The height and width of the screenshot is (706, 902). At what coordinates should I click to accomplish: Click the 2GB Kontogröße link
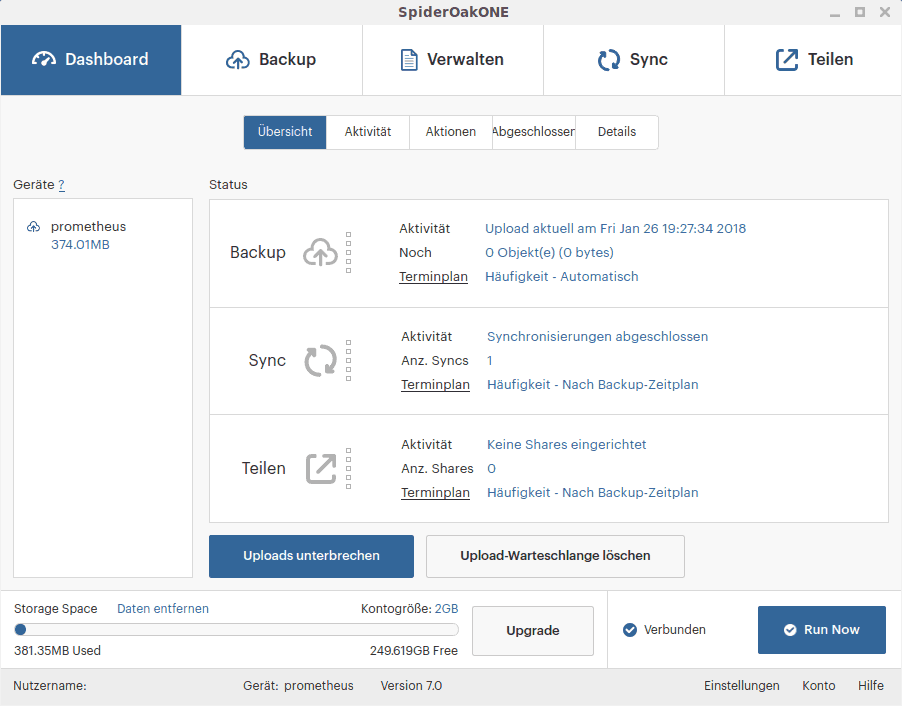(446, 609)
